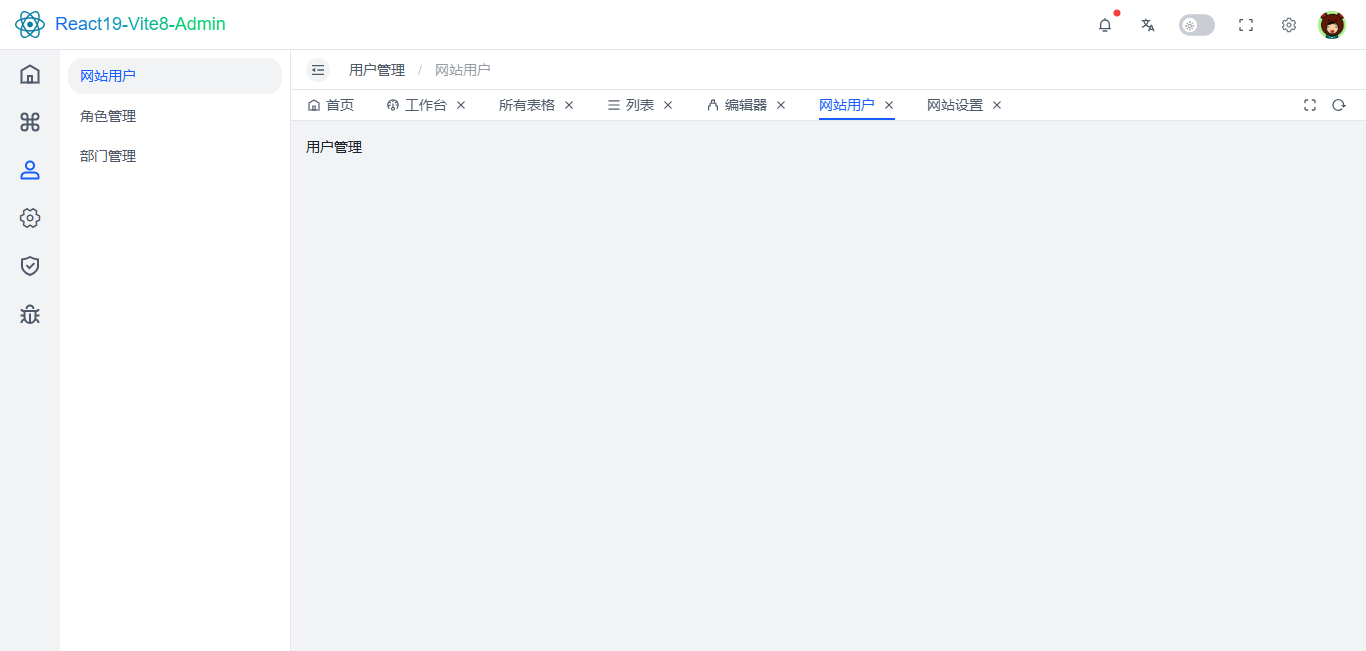Open the header settings gear icon

coord(1289,25)
